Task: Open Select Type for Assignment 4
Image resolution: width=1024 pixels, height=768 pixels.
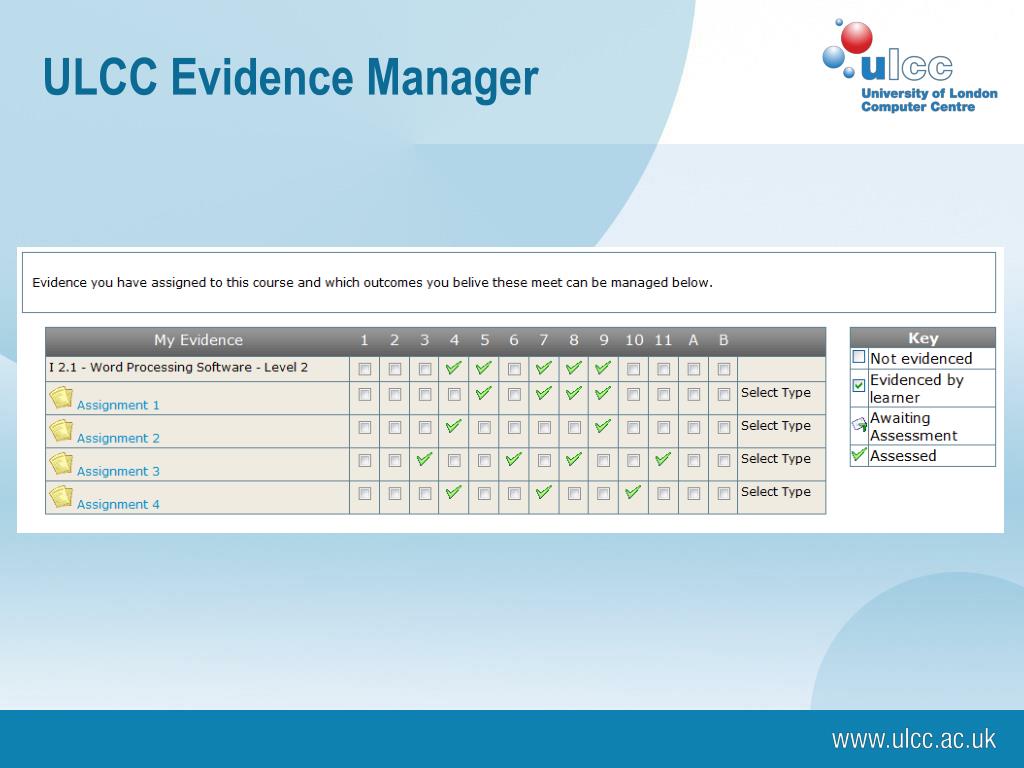Action: click(x=775, y=492)
